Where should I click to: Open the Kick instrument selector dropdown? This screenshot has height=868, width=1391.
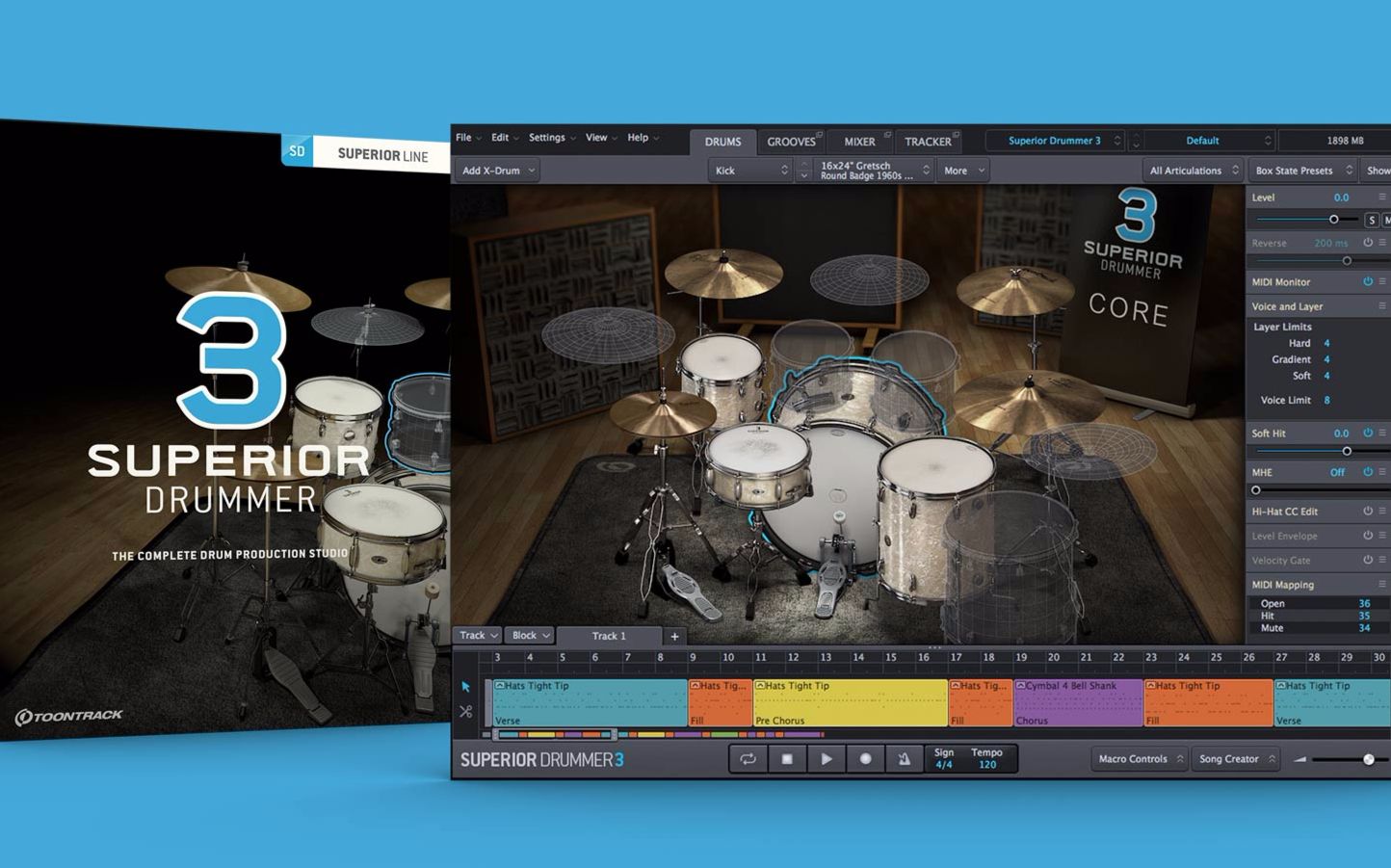[751, 171]
